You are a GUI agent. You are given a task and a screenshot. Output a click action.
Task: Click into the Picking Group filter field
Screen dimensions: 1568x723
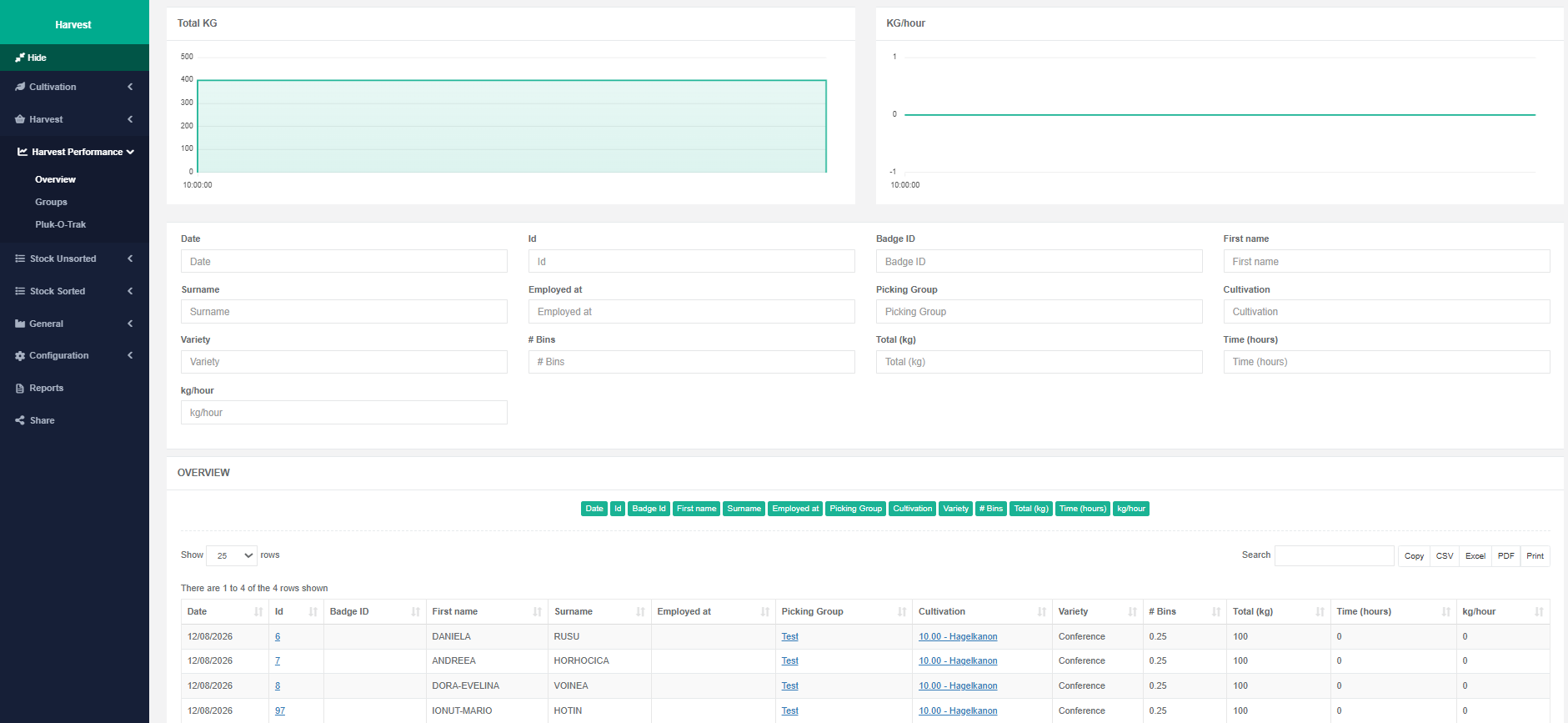point(1039,312)
